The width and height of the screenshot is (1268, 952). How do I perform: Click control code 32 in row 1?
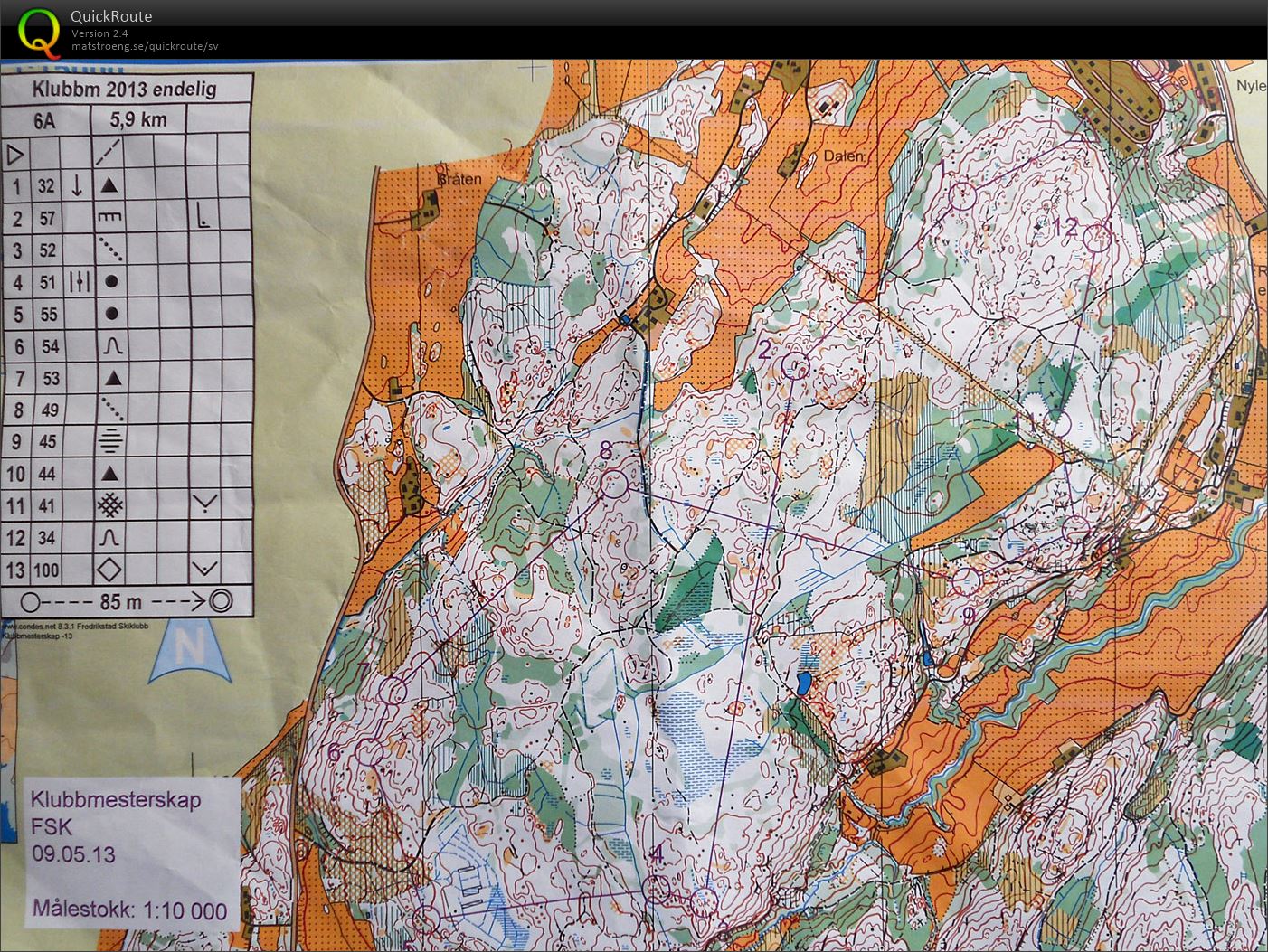(46, 187)
